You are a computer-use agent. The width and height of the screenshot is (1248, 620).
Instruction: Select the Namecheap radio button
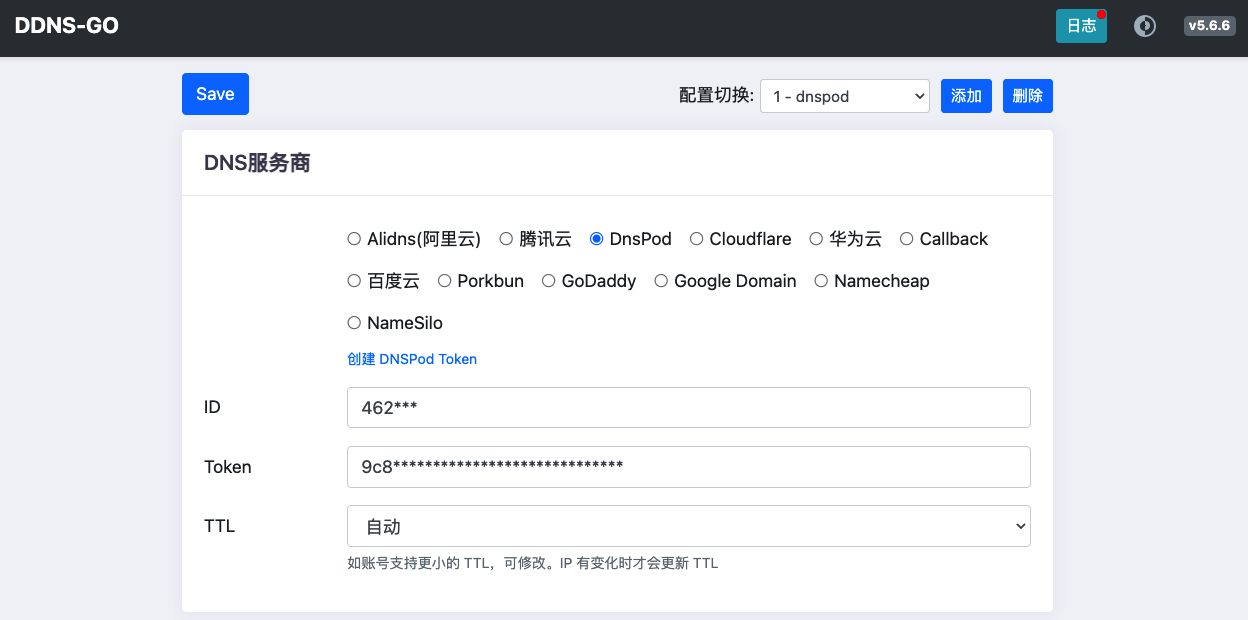[x=821, y=281]
